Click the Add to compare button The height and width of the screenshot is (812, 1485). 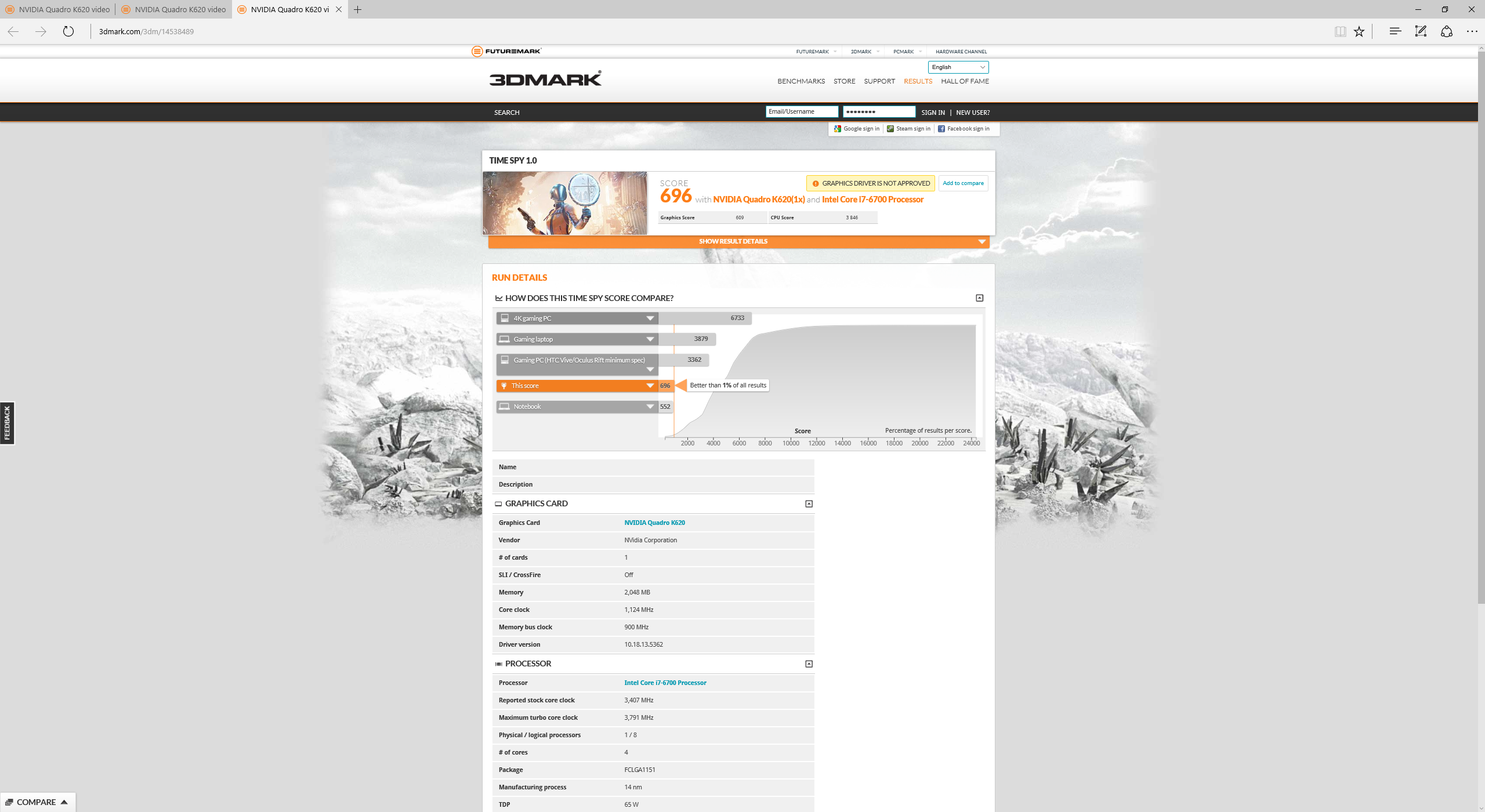click(x=963, y=183)
